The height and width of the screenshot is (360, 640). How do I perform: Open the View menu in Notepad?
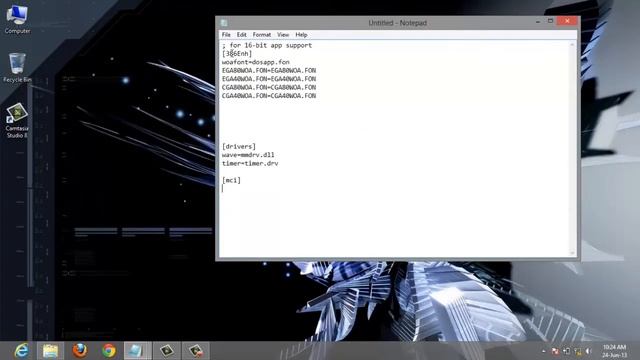(283, 35)
